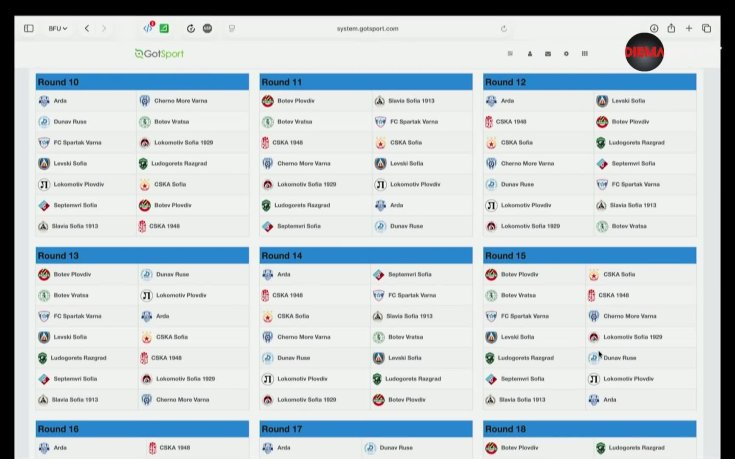Click the Round 15 header
The image size is (735, 459).
pos(590,256)
